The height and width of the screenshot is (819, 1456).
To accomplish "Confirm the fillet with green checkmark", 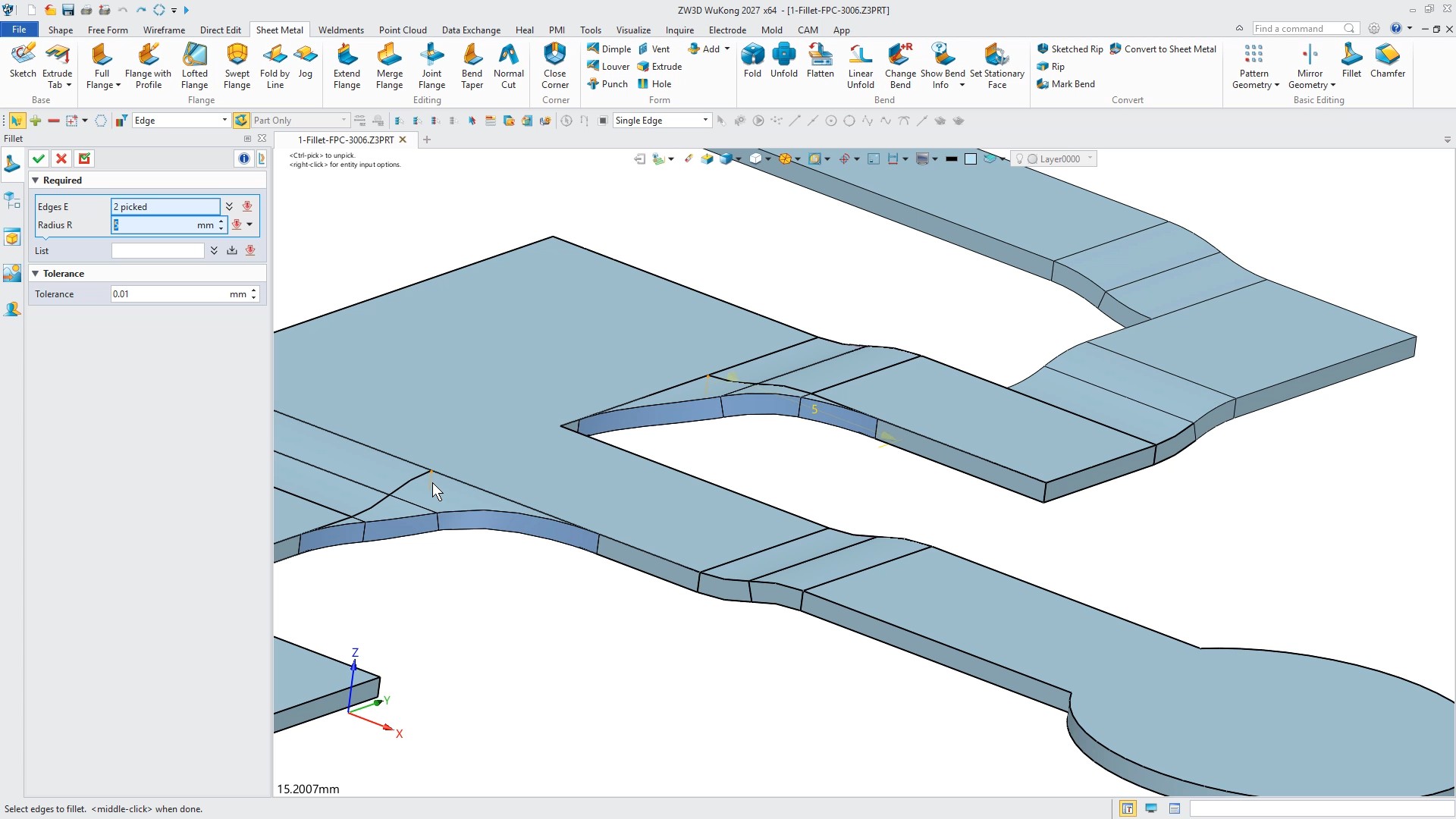I will (x=39, y=158).
